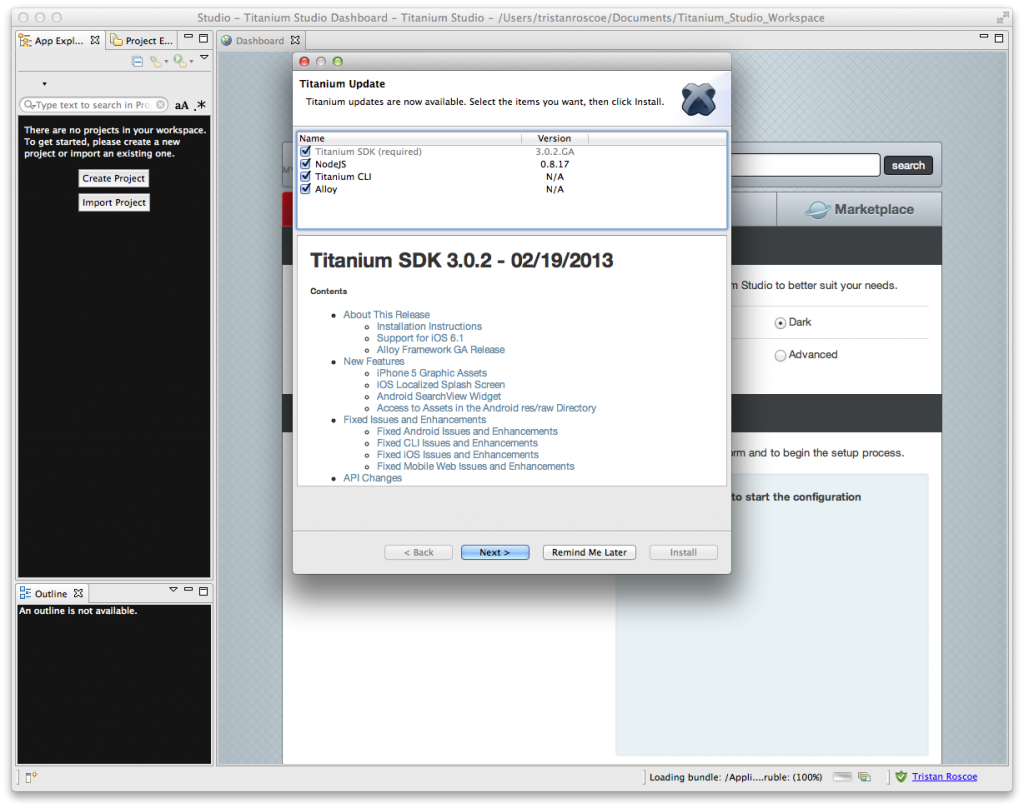Viewport: 1024px width, 808px height.
Task: Click the fast view icon in status bar
Action: click(x=31, y=777)
